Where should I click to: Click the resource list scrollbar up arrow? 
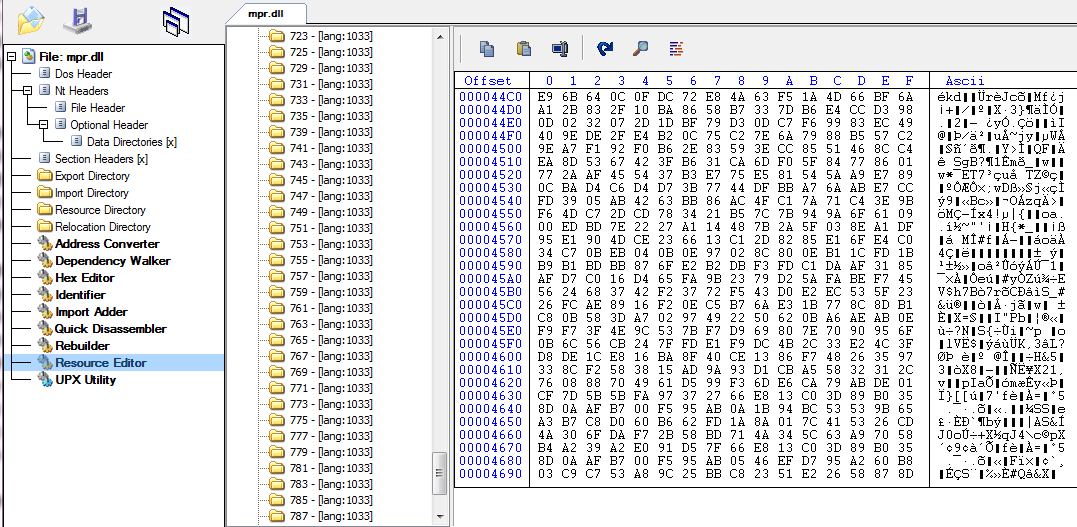[x=438, y=36]
